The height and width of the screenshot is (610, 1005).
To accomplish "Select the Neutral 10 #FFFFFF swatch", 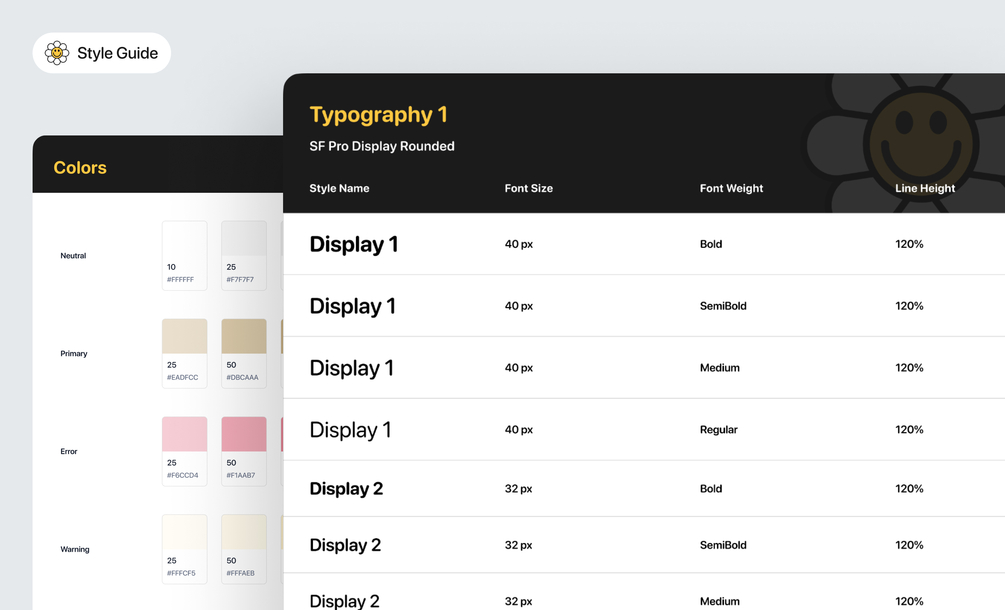I will point(185,256).
